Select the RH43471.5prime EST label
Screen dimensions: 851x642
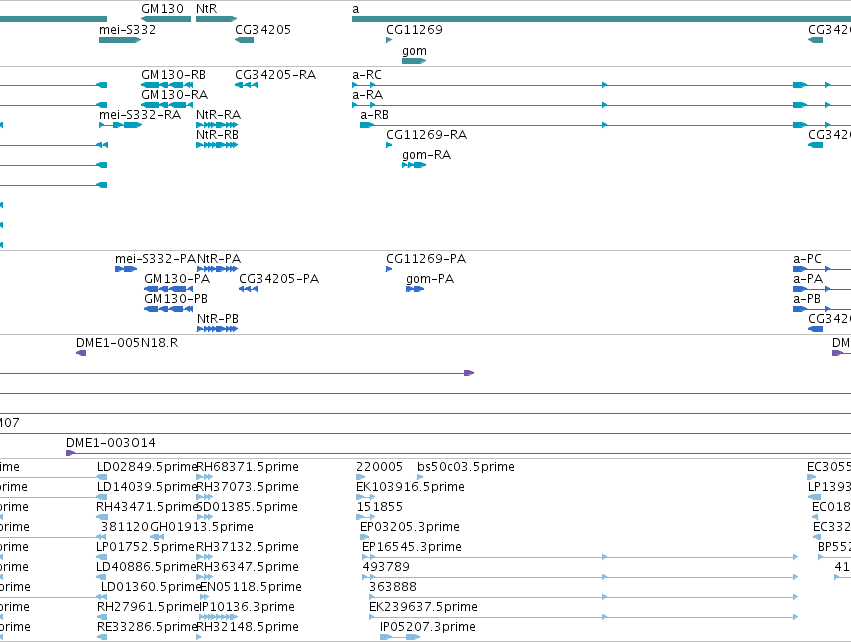(x=146, y=506)
